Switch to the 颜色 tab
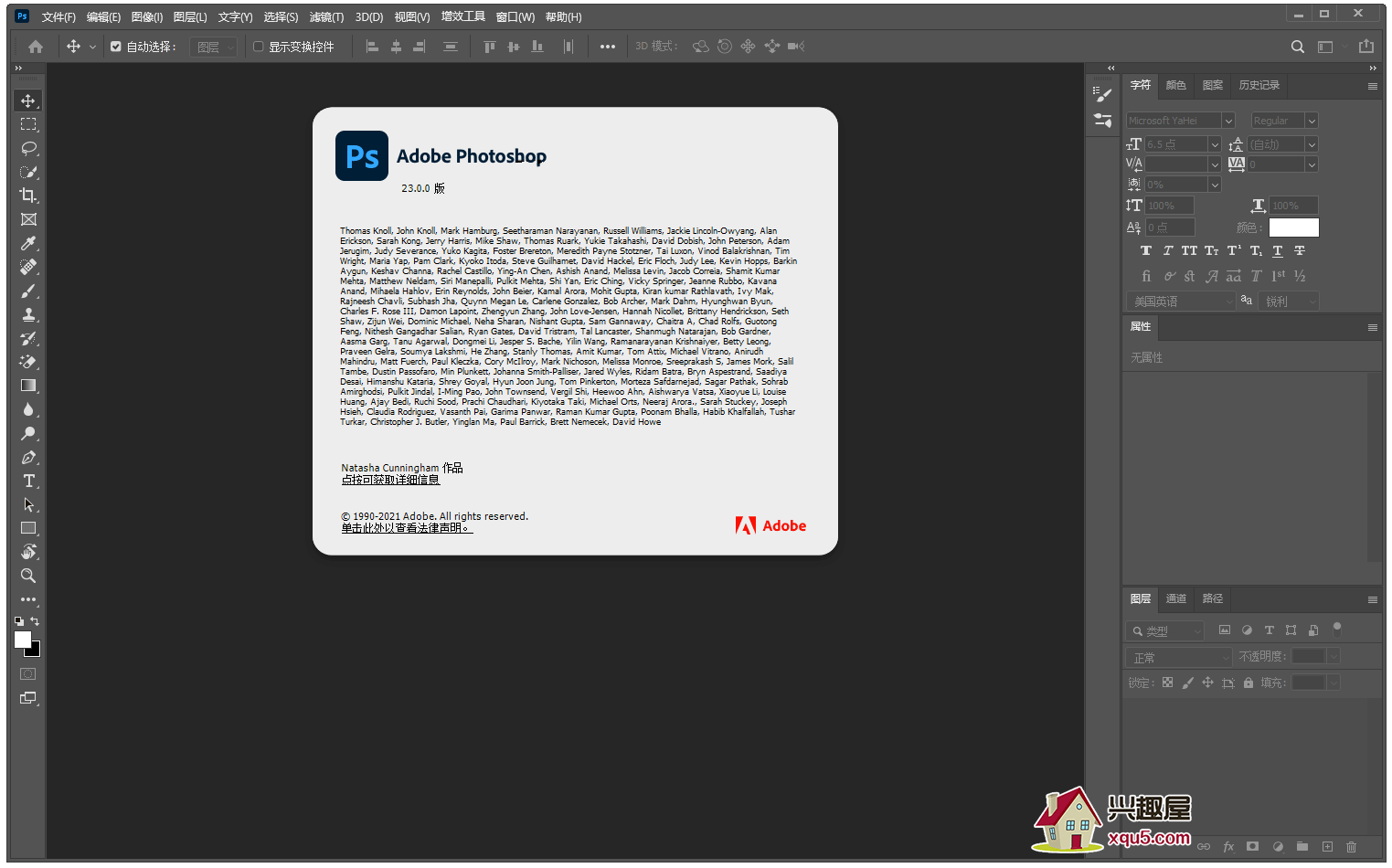The image size is (1392, 868). (1176, 85)
